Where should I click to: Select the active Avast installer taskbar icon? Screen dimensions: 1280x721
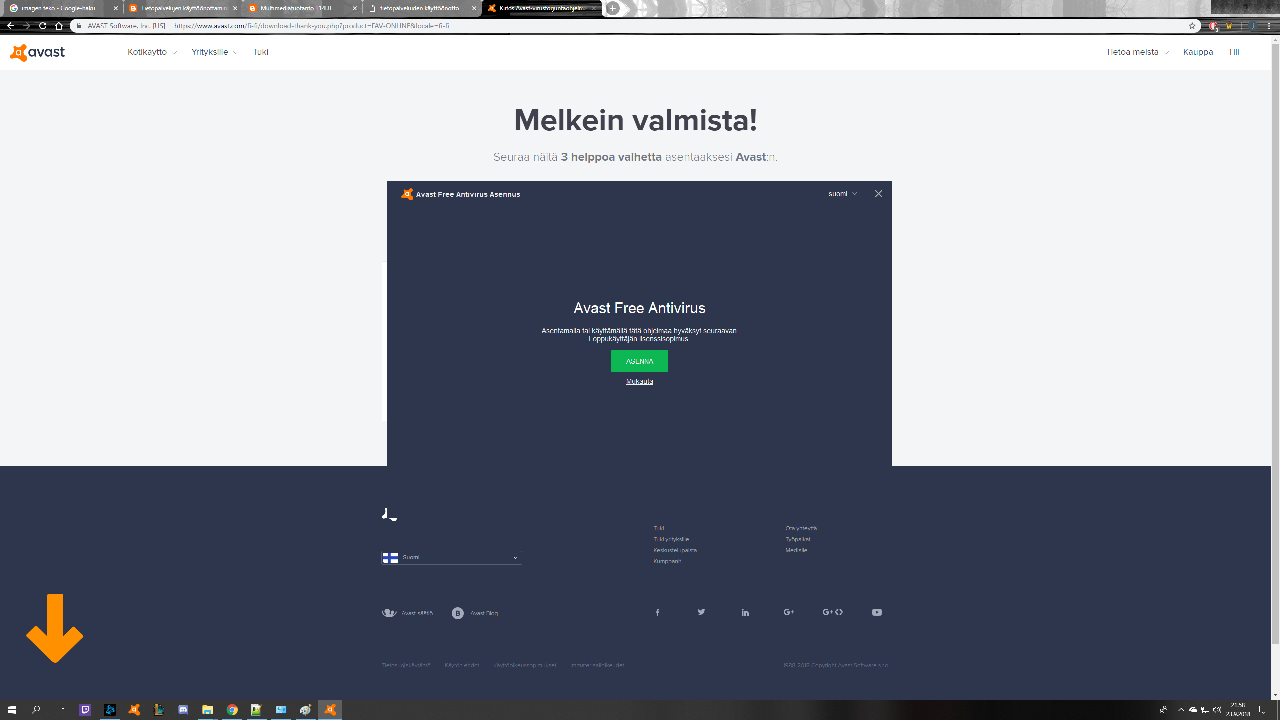(x=330, y=710)
